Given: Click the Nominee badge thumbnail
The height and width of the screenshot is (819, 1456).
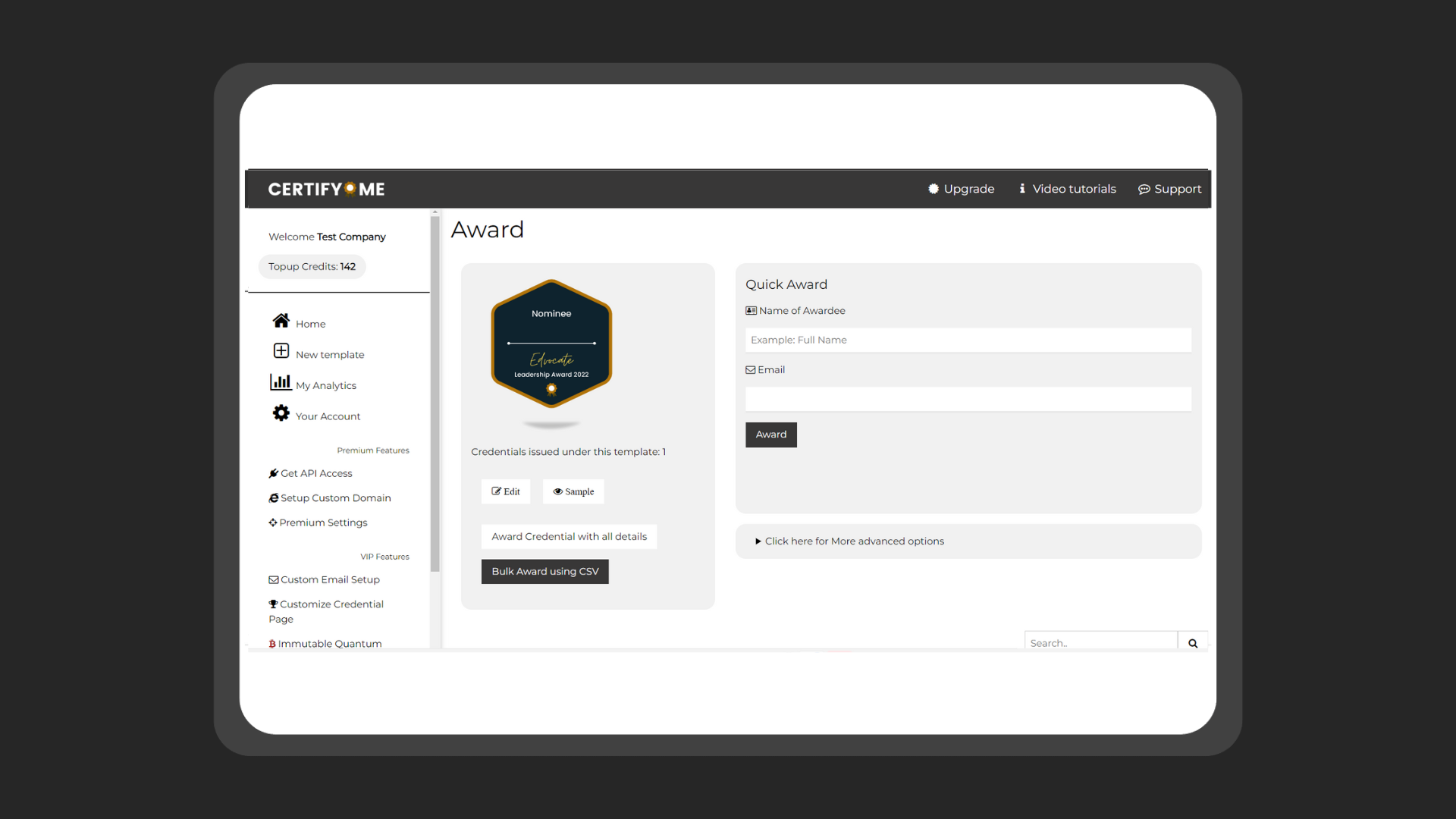Looking at the screenshot, I should click(x=551, y=344).
